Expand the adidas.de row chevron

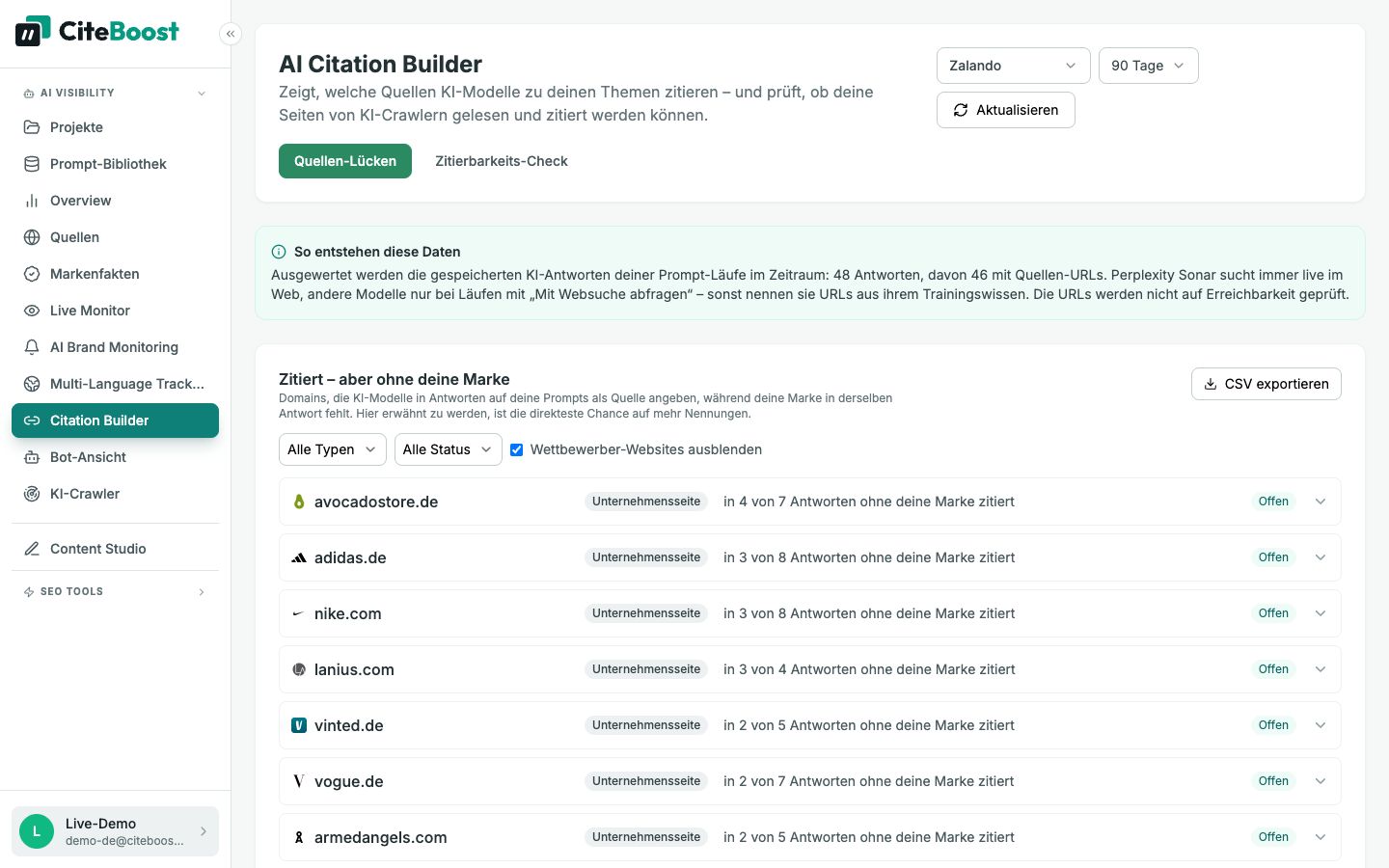point(1321,557)
